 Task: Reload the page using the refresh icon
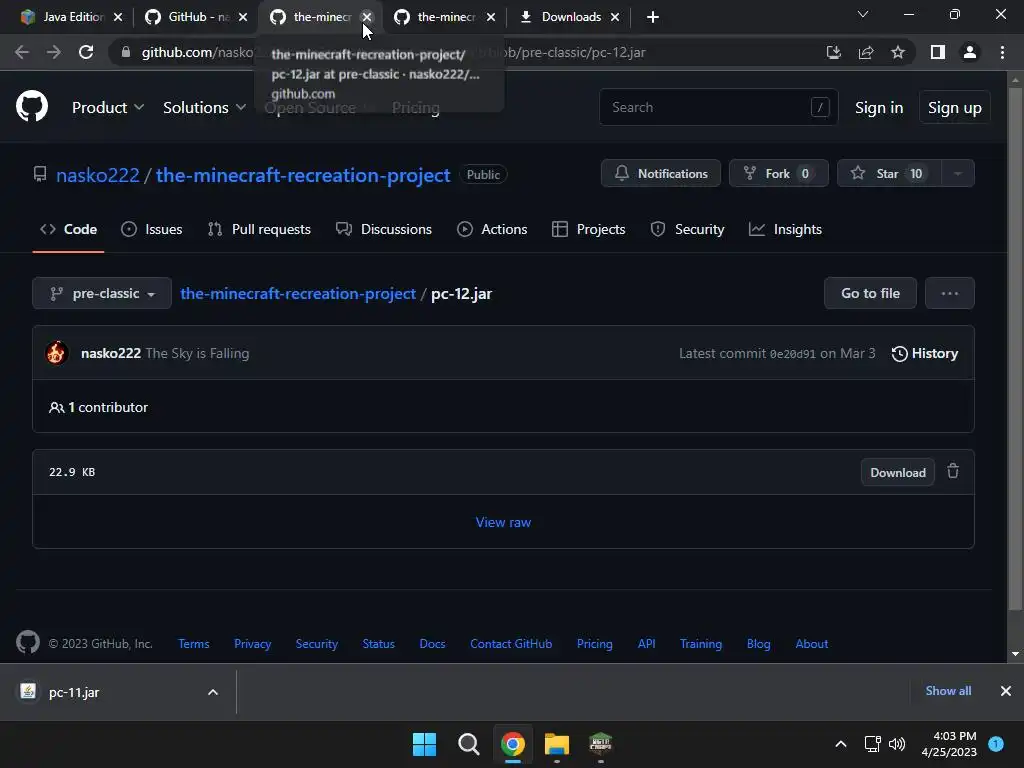[86, 52]
